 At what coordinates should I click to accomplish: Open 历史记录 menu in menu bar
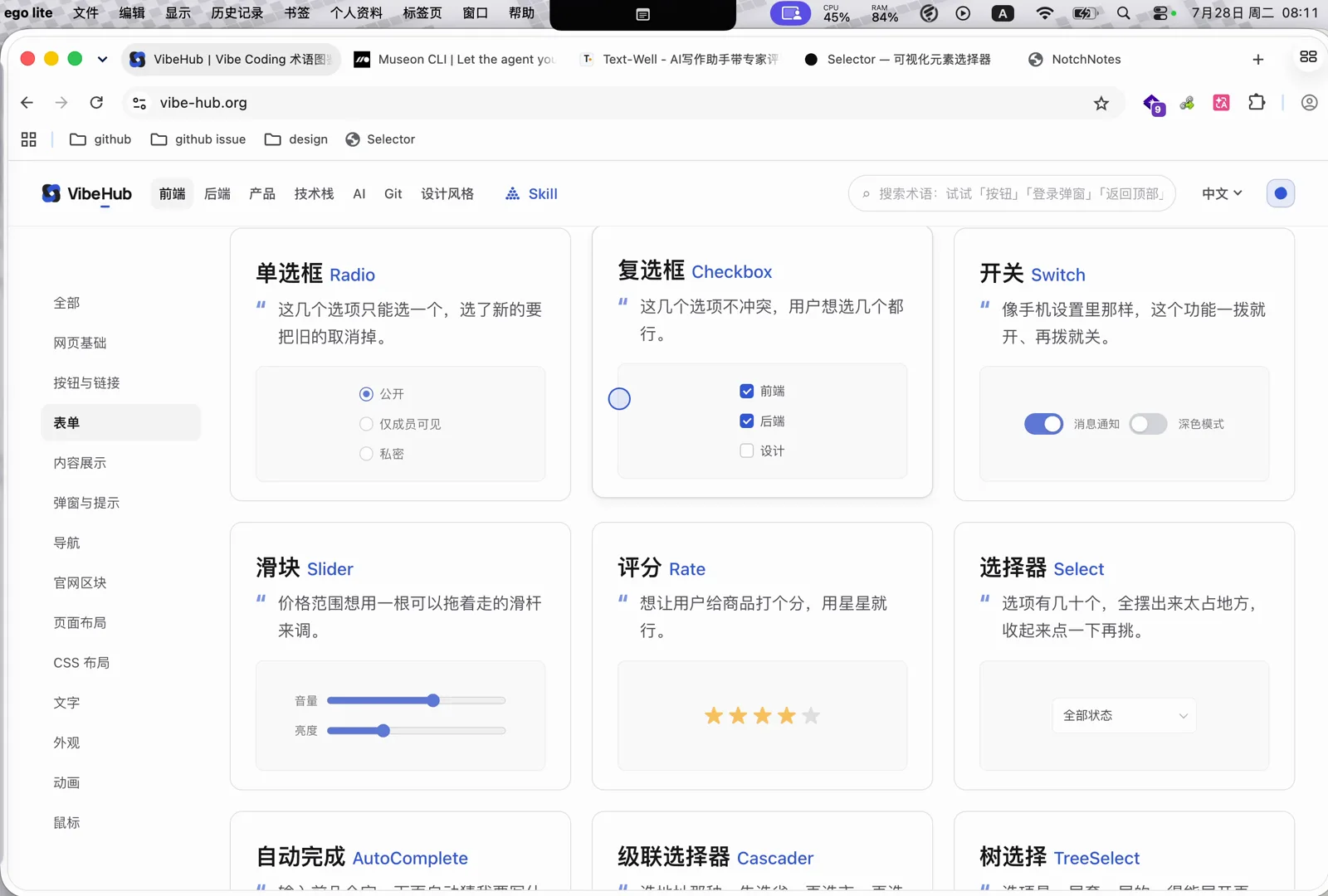(237, 13)
